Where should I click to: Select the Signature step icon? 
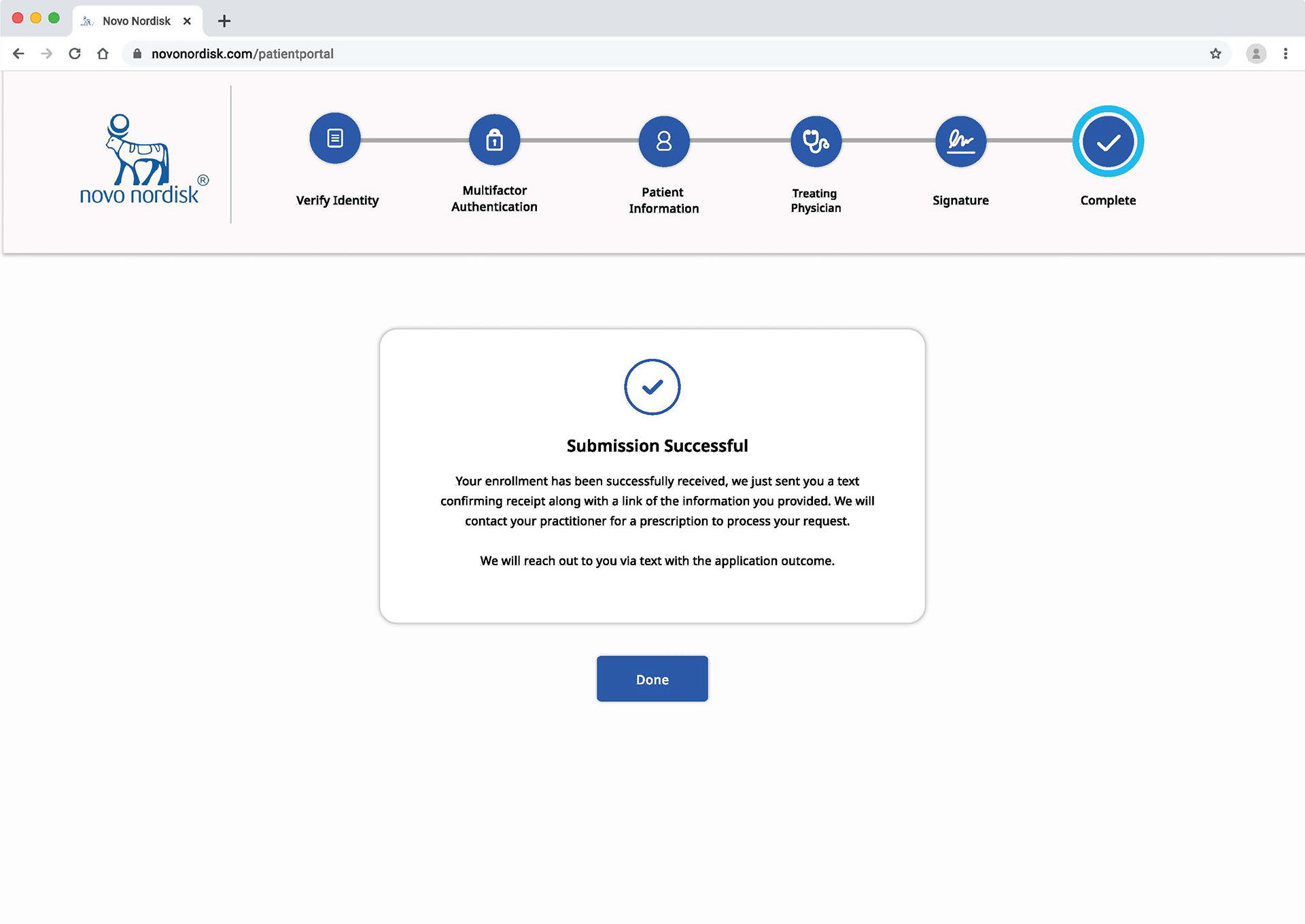click(960, 141)
